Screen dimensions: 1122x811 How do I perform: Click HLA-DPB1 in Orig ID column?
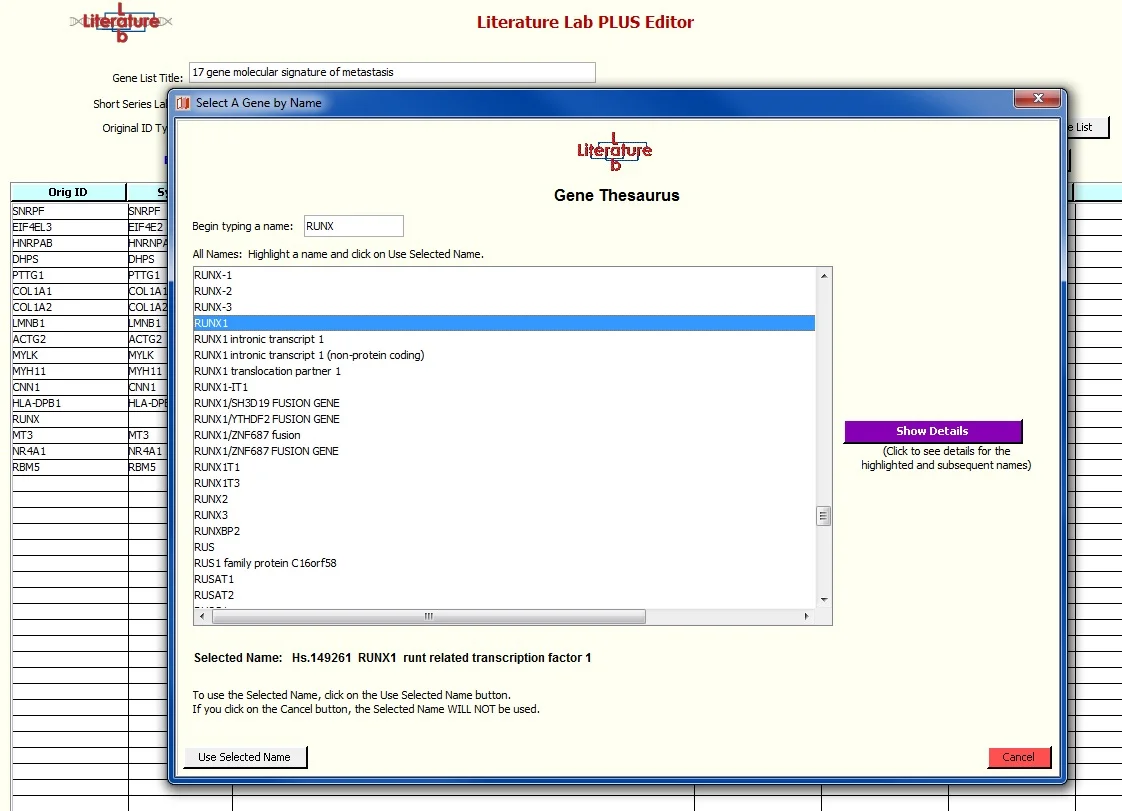tap(69, 403)
